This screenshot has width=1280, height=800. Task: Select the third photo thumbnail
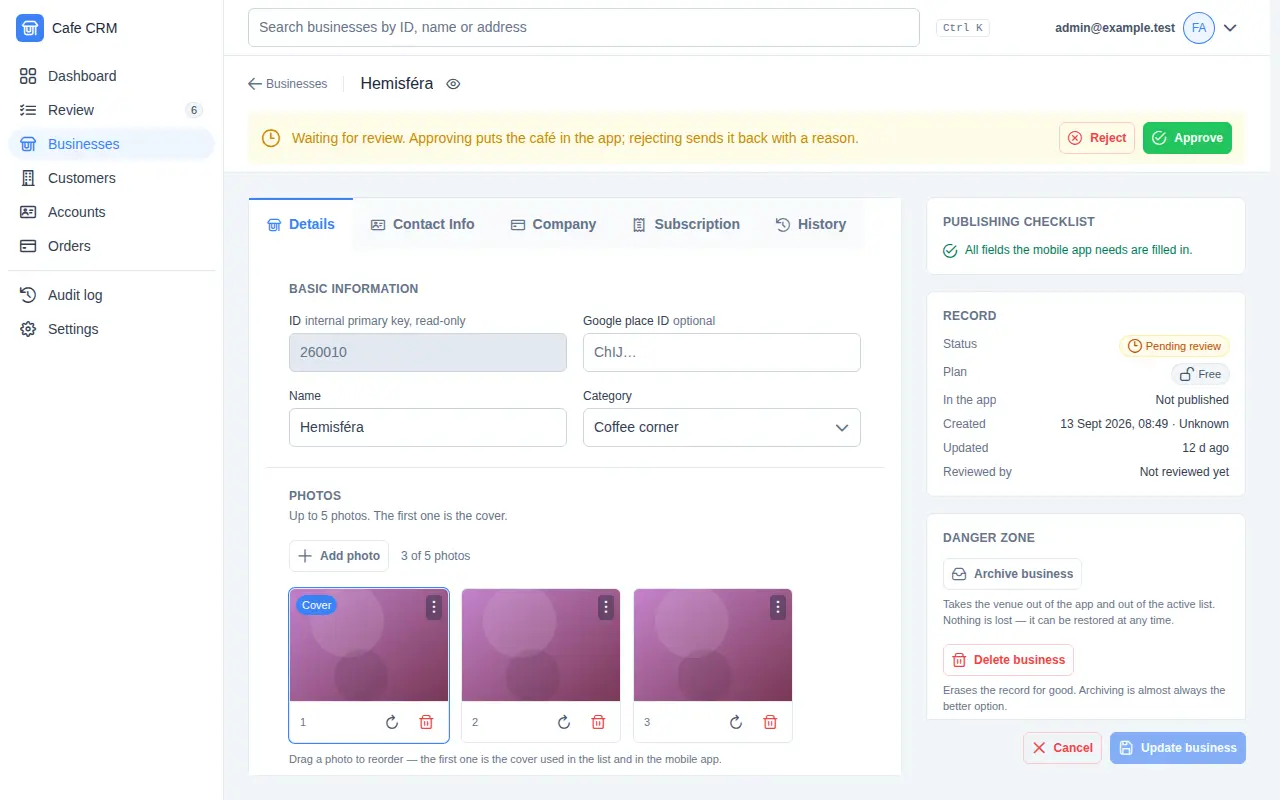pyautogui.click(x=713, y=645)
